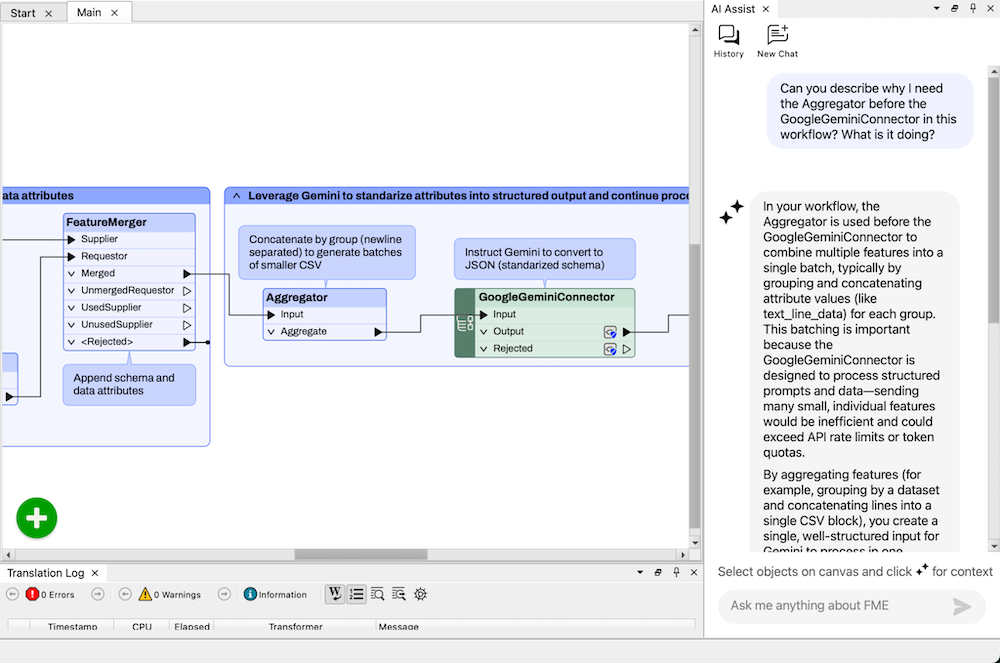Open AI Assist chat History

click(728, 41)
